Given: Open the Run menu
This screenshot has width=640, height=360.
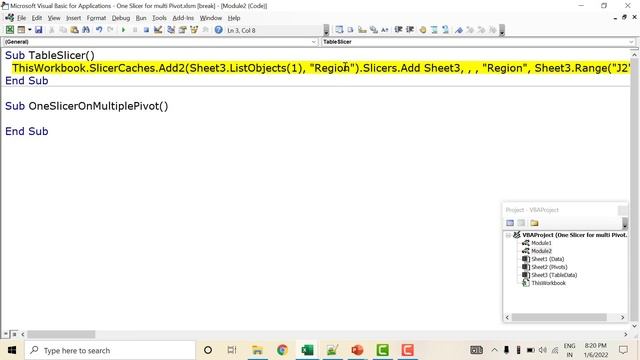Looking at the screenshot, I should (141, 18).
